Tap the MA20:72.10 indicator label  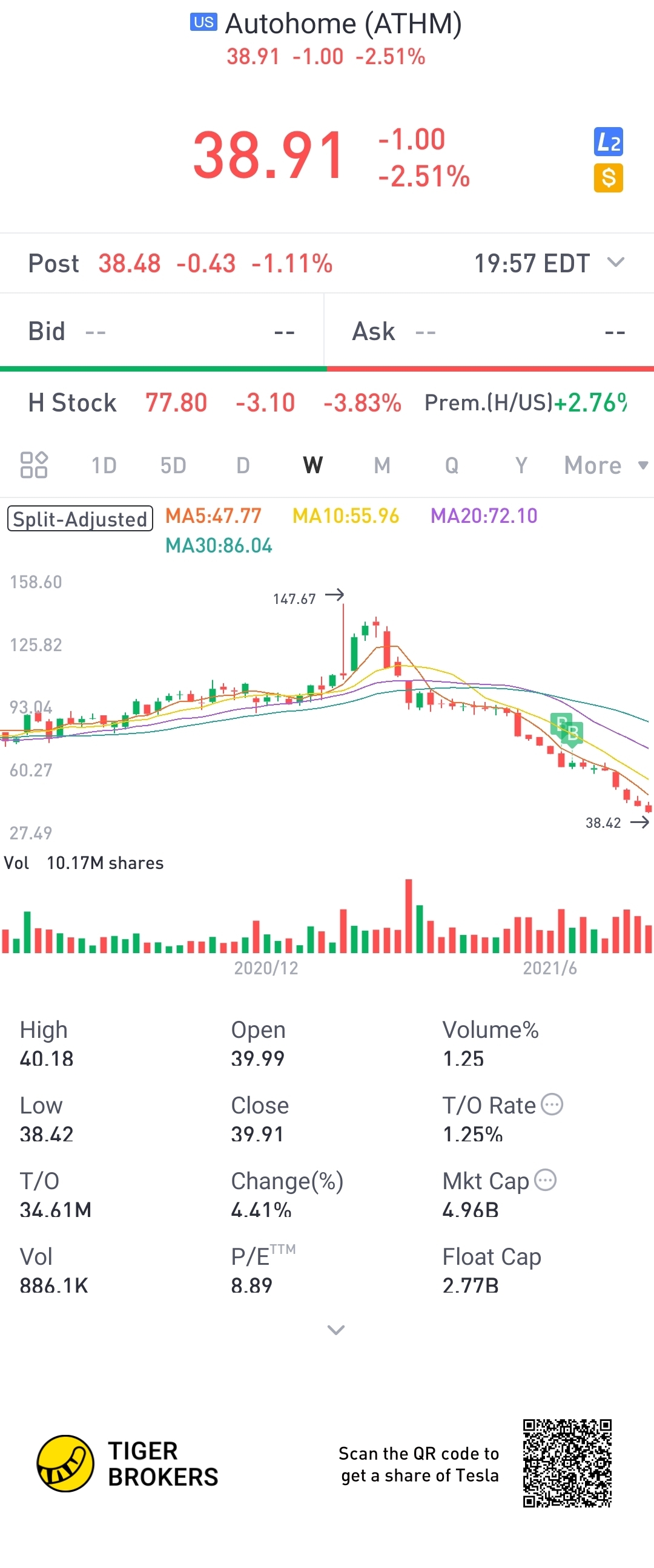click(484, 516)
